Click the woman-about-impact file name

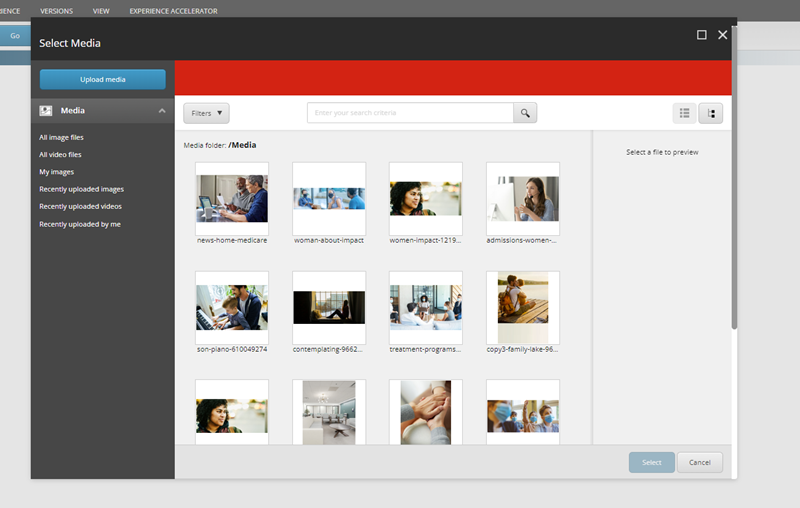click(x=329, y=240)
